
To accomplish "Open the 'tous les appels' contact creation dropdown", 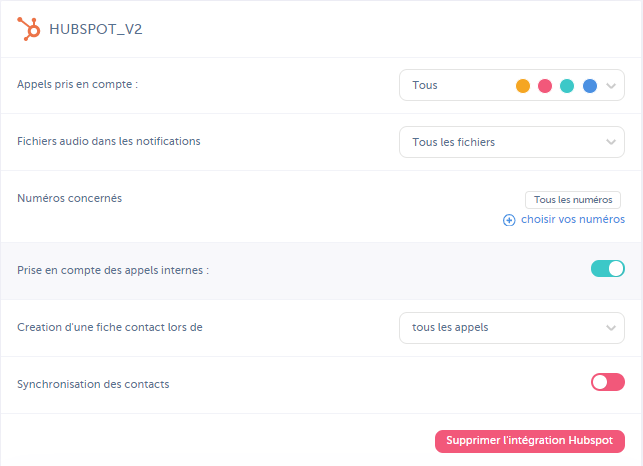I will (512, 328).
